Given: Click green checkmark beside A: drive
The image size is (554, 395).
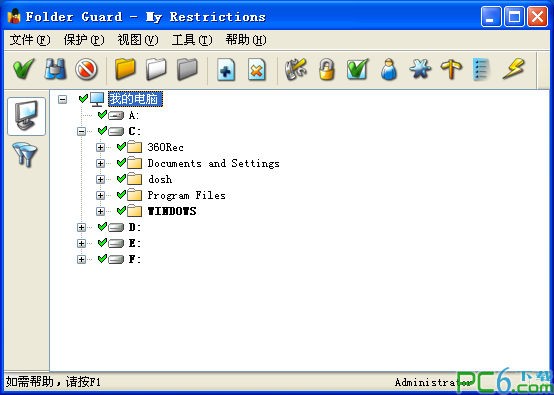Looking at the screenshot, I should click(102, 114).
